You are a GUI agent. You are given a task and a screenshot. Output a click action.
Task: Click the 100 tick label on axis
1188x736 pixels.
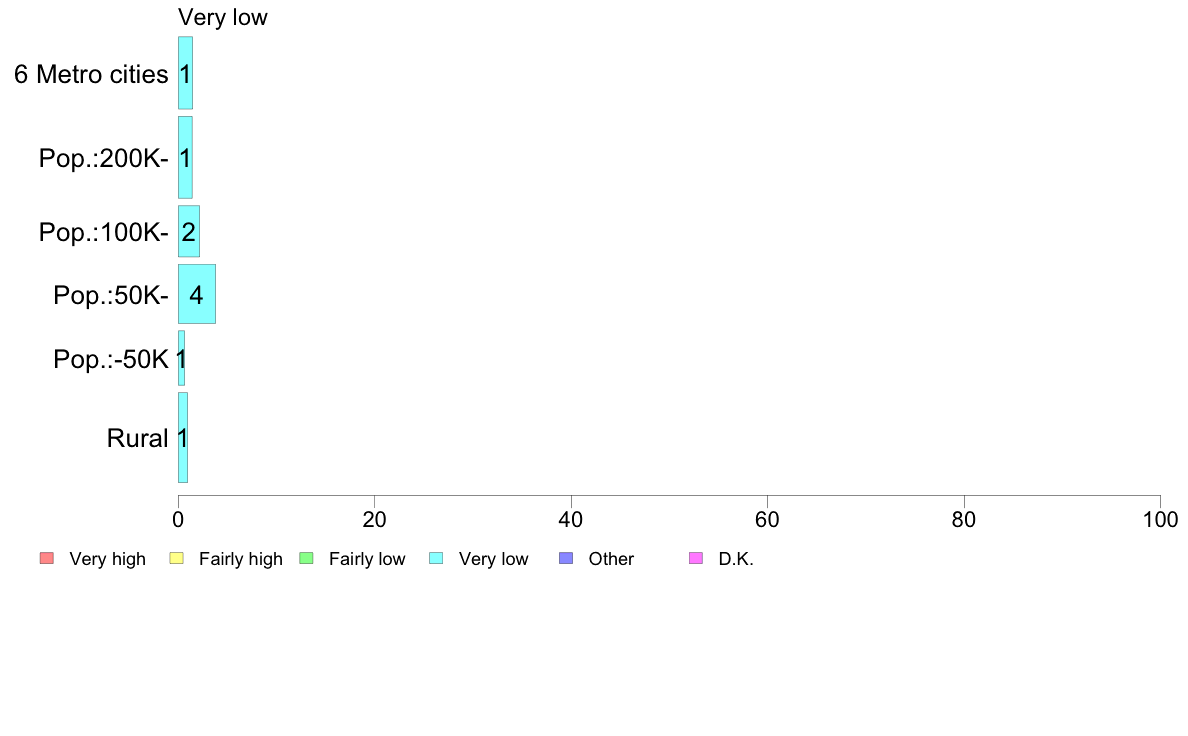1160,519
